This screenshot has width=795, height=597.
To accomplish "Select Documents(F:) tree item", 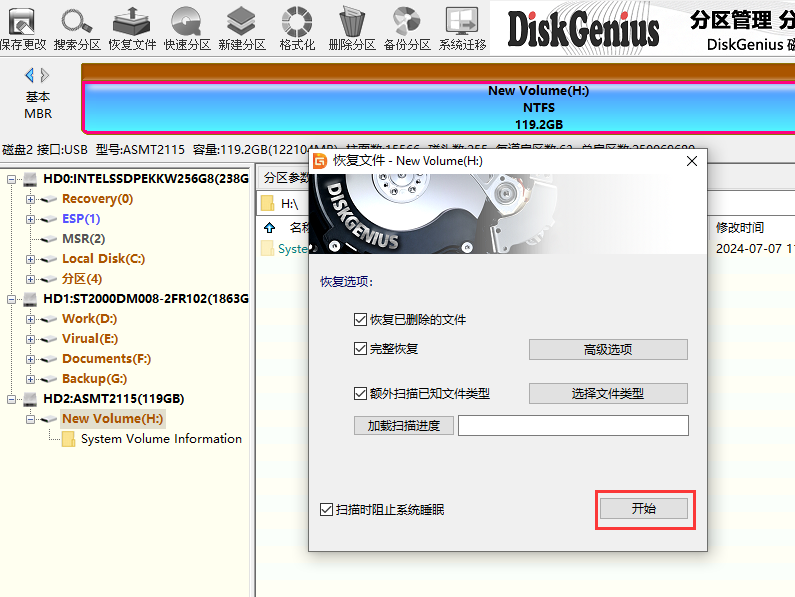I will tap(106, 359).
